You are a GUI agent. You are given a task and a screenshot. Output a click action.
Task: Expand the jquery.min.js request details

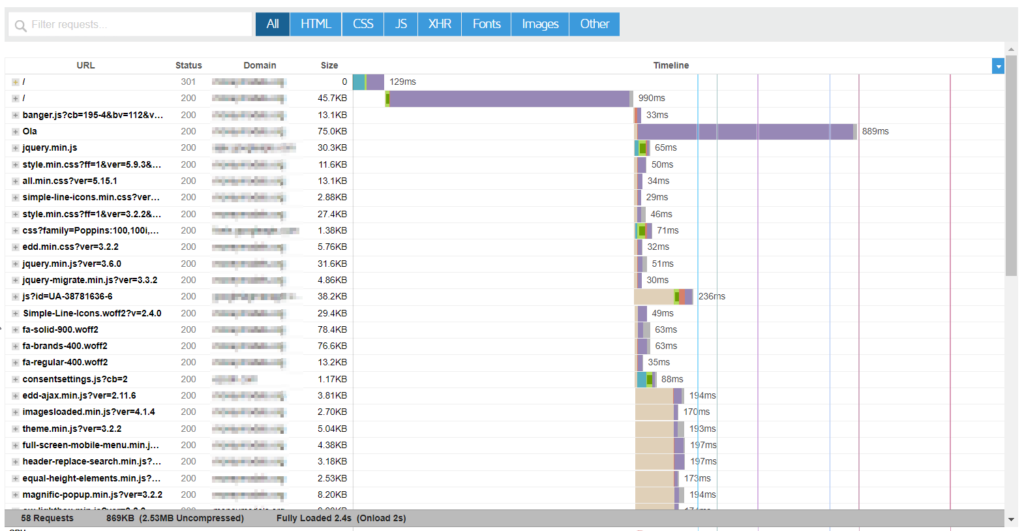[x=15, y=148]
